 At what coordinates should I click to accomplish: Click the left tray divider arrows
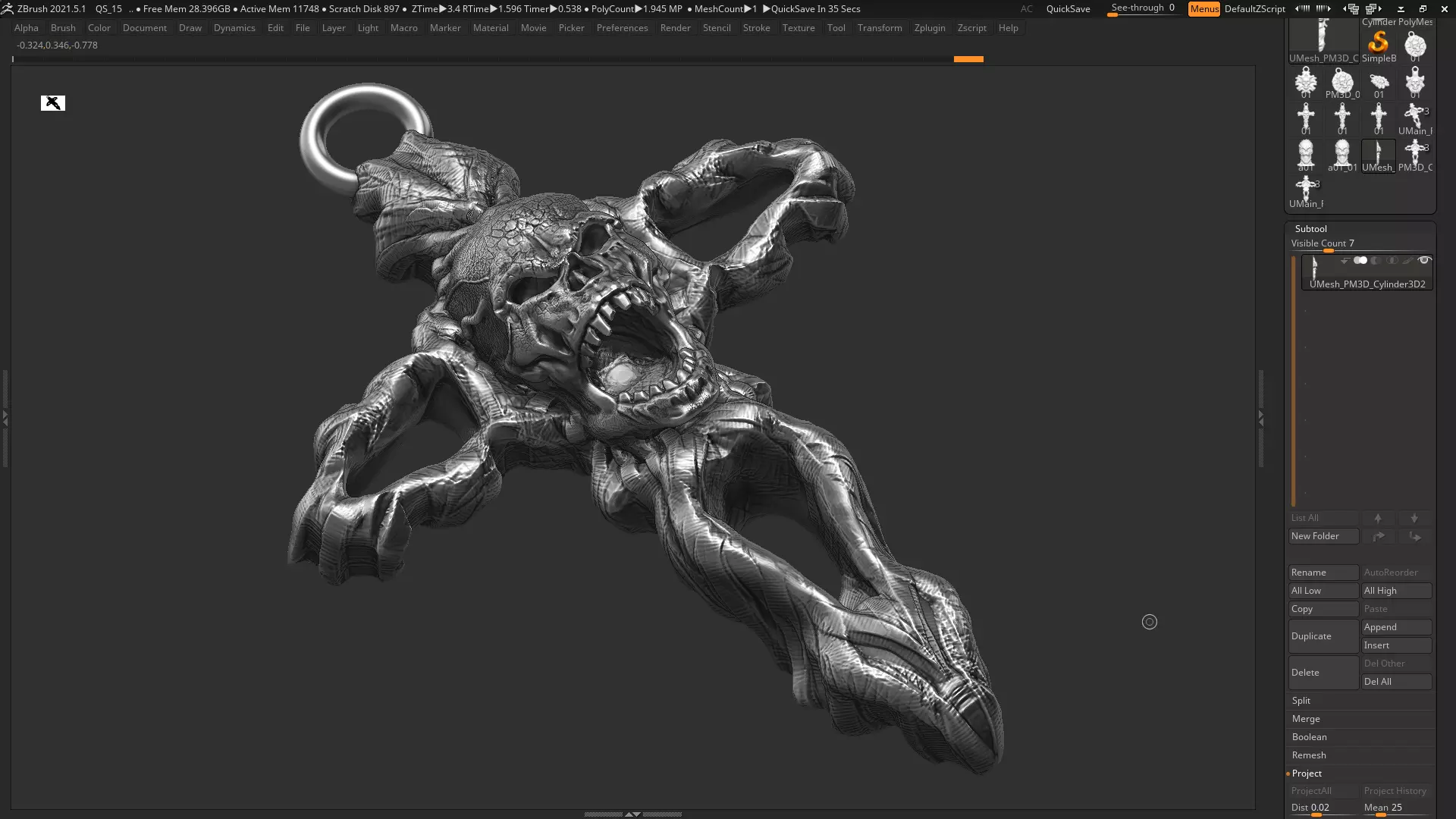pos(5,417)
